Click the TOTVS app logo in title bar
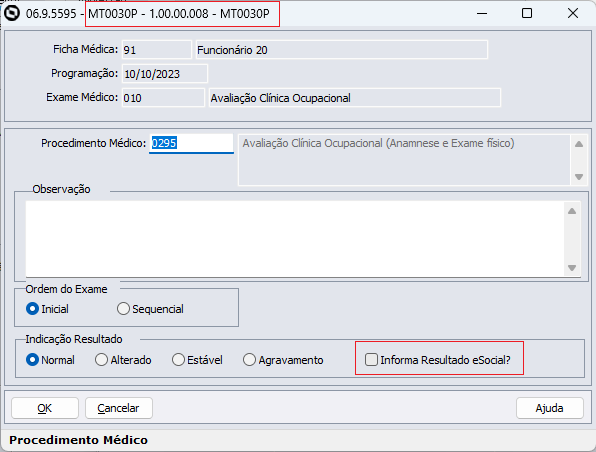 pyautogui.click(x=12, y=13)
